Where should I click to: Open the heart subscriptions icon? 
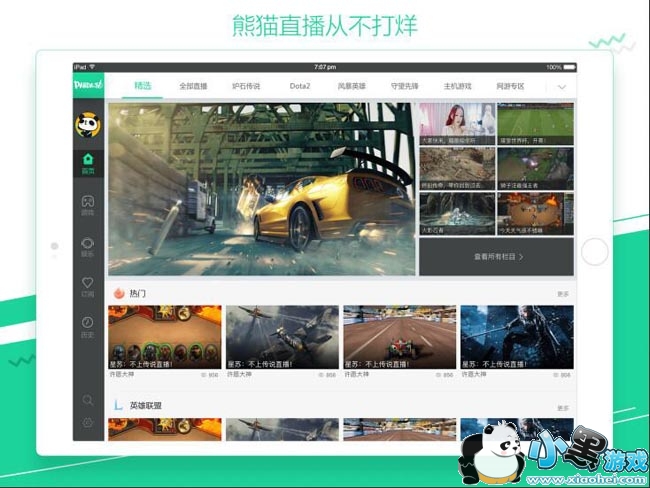point(87,287)
